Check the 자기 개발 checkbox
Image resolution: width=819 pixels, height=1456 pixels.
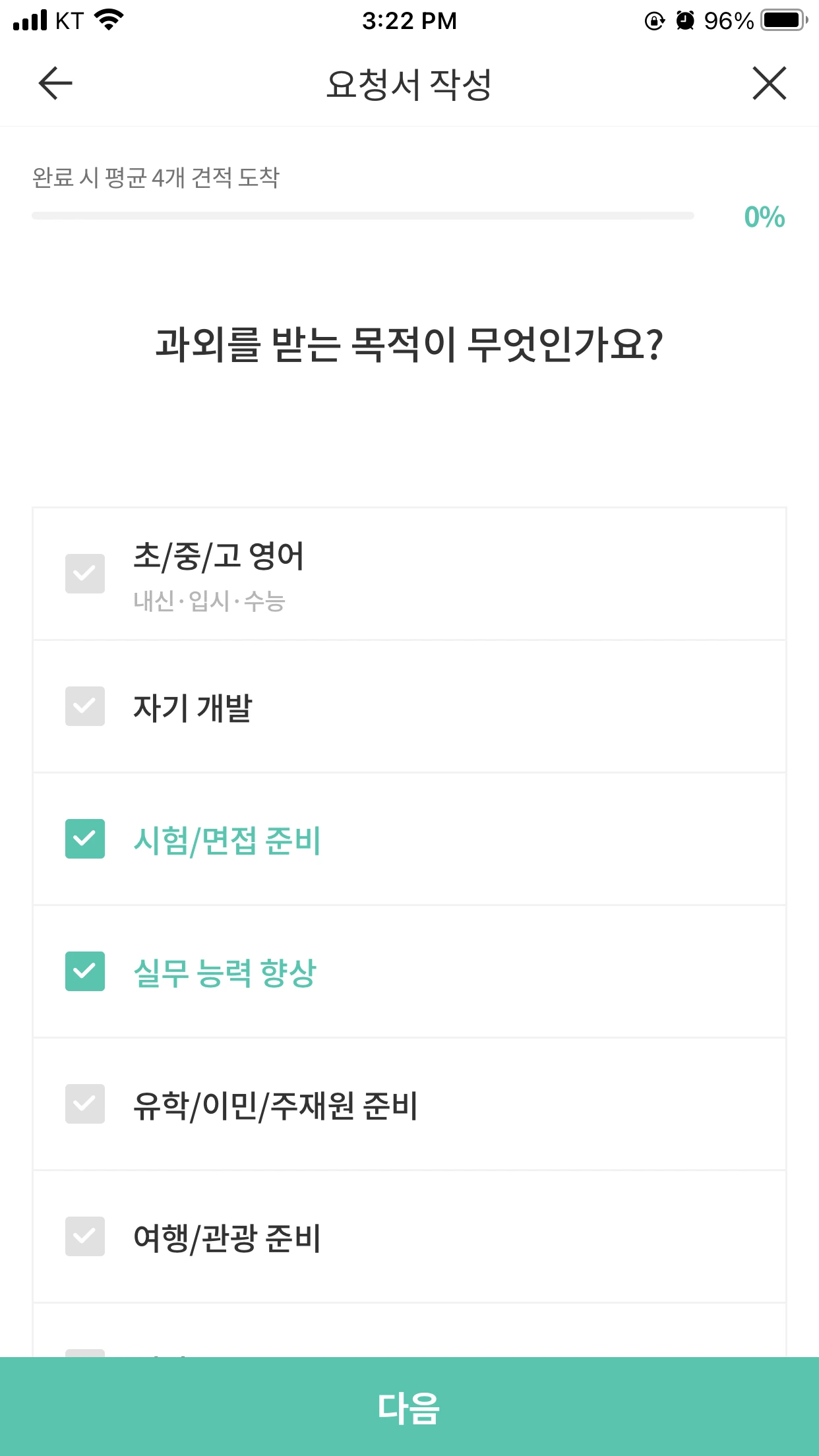pyautogui.click(x=85, y=706)
